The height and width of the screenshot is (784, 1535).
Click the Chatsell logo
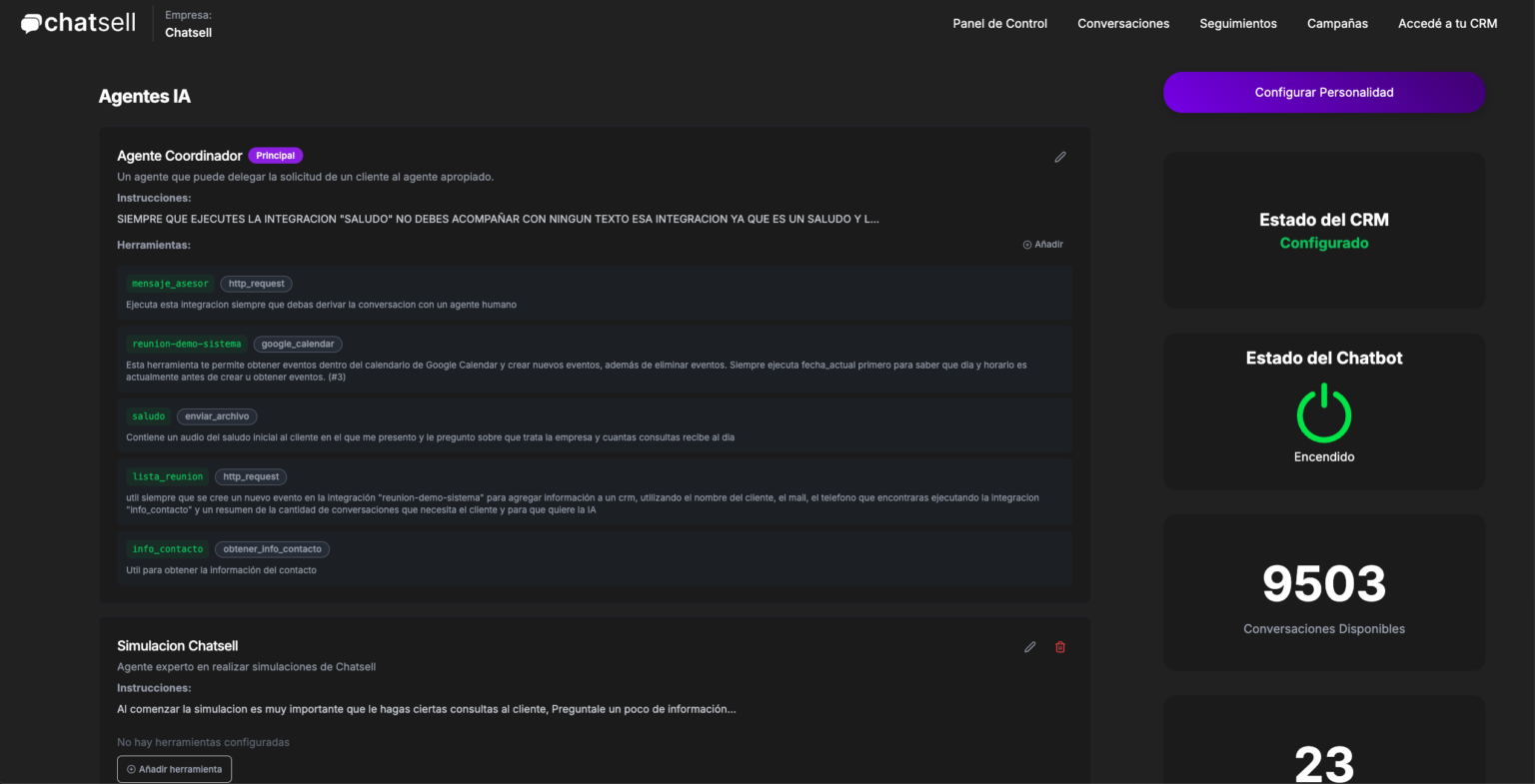78,23
